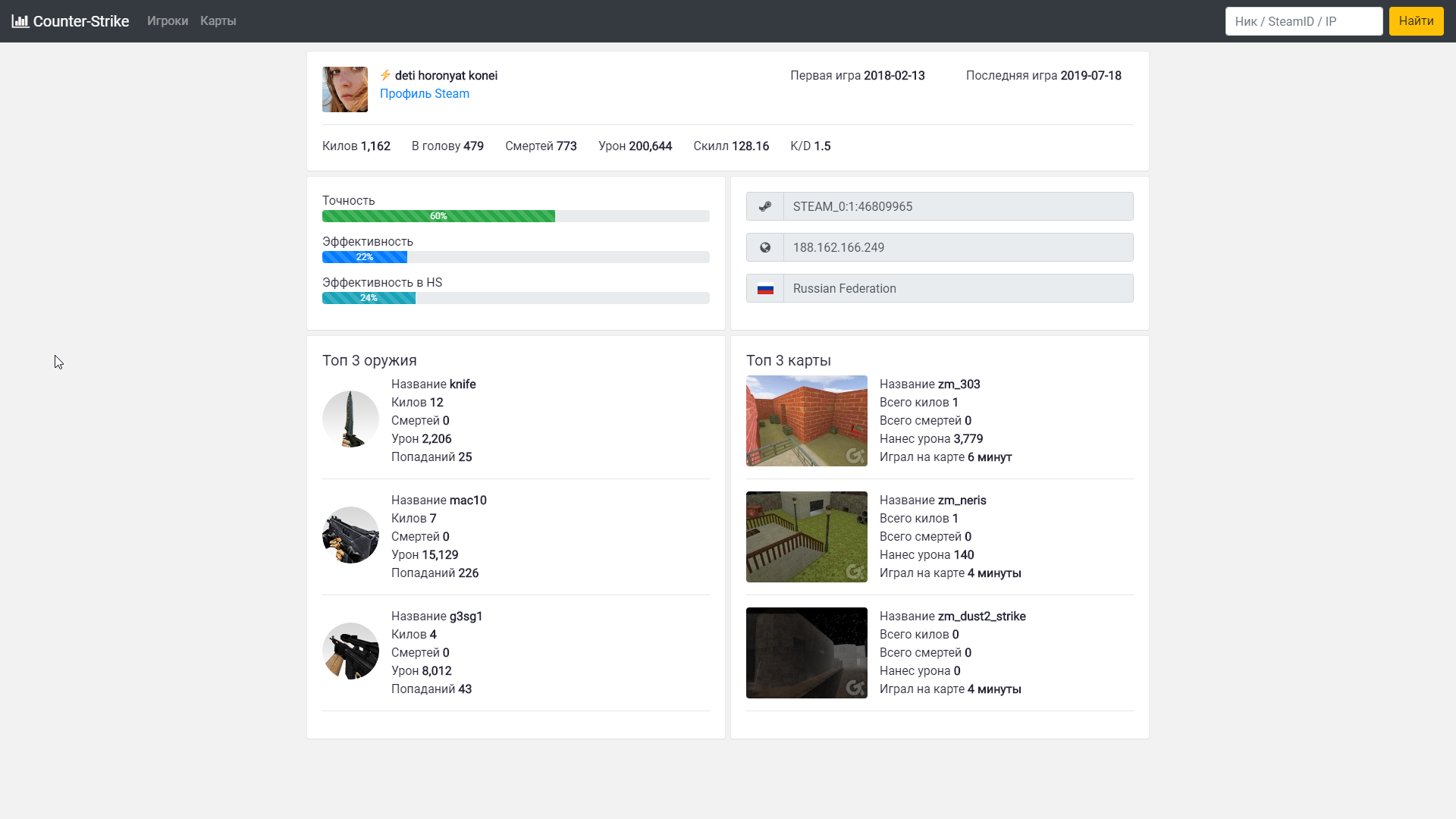Screen dimensions: 1456x819
Task: Click the g3sg1 Попаданий 43 value
Action: coord(431,689)
